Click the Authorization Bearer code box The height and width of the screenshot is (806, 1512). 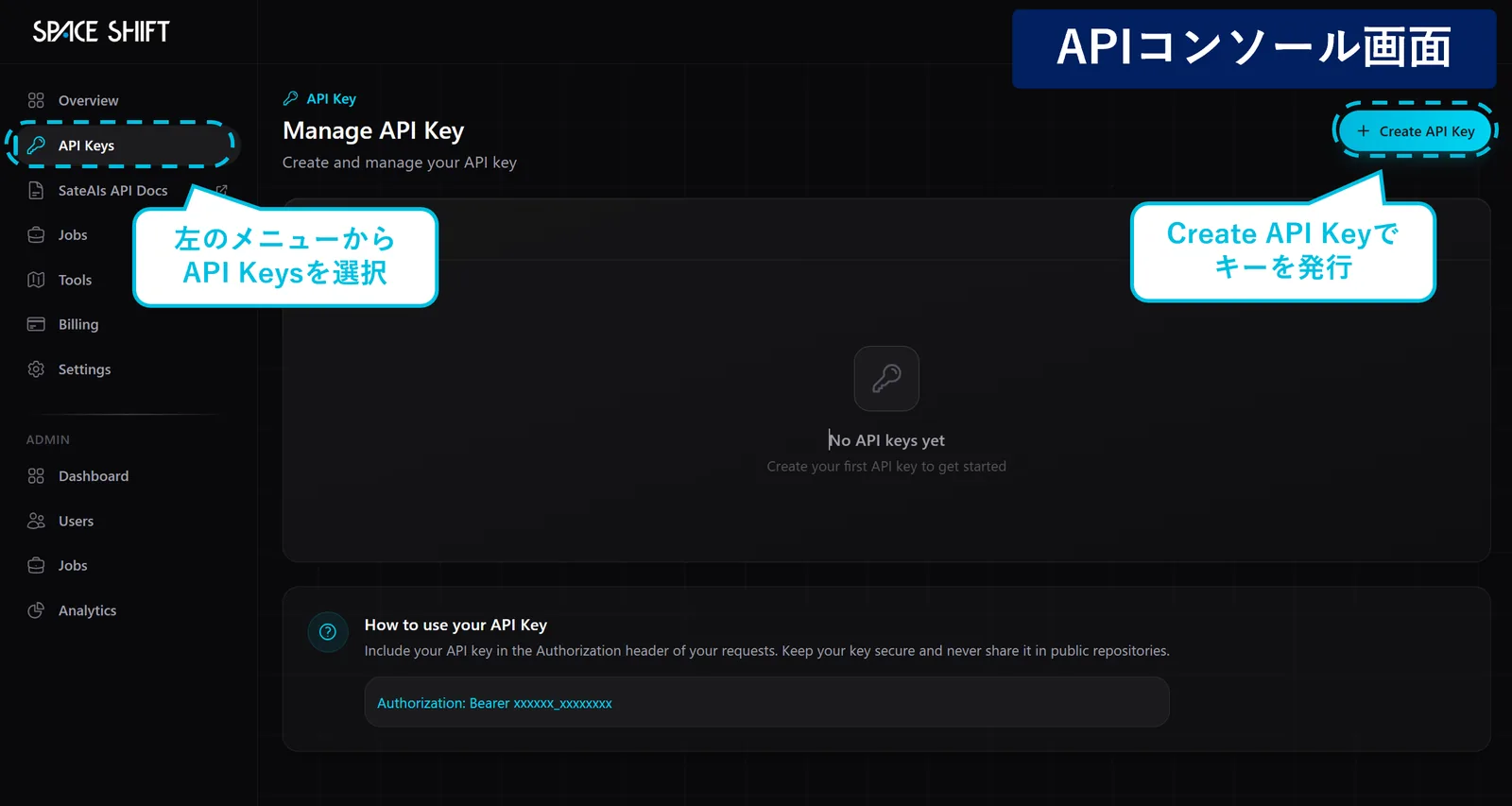(x=766, y=702)
